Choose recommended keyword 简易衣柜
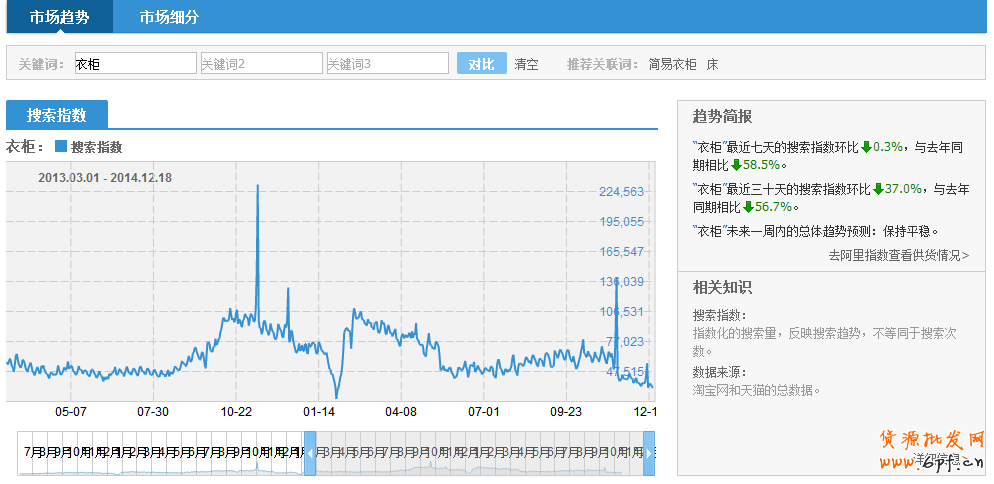The height and width of the screenshot is (484, 994). [x=672, y=64]
